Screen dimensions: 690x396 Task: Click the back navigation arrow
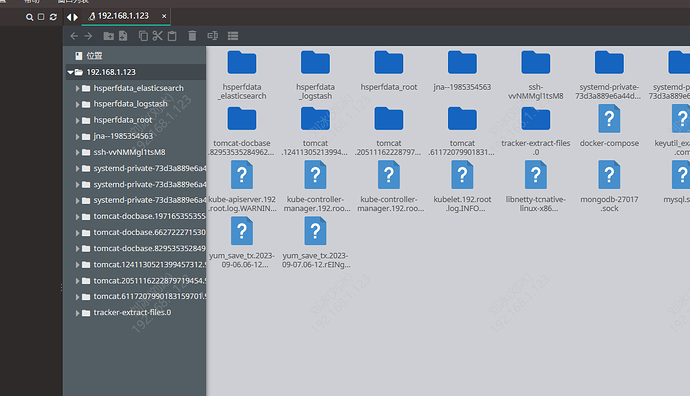[x=74, y=36]
